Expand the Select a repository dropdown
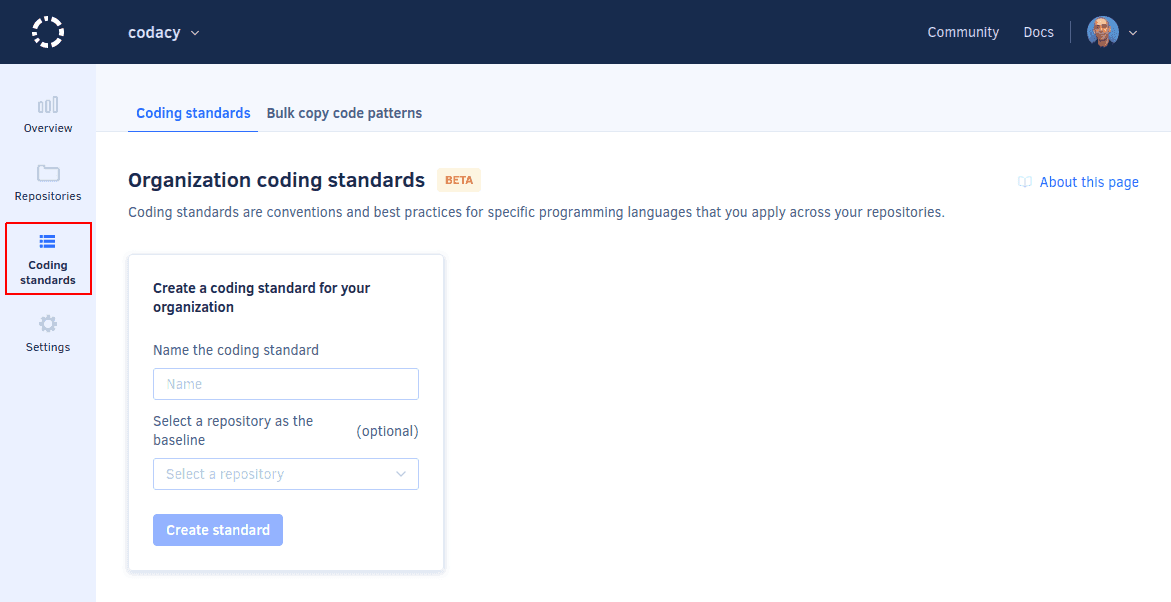Viewport: 1171px width, 602px height. 285,473
